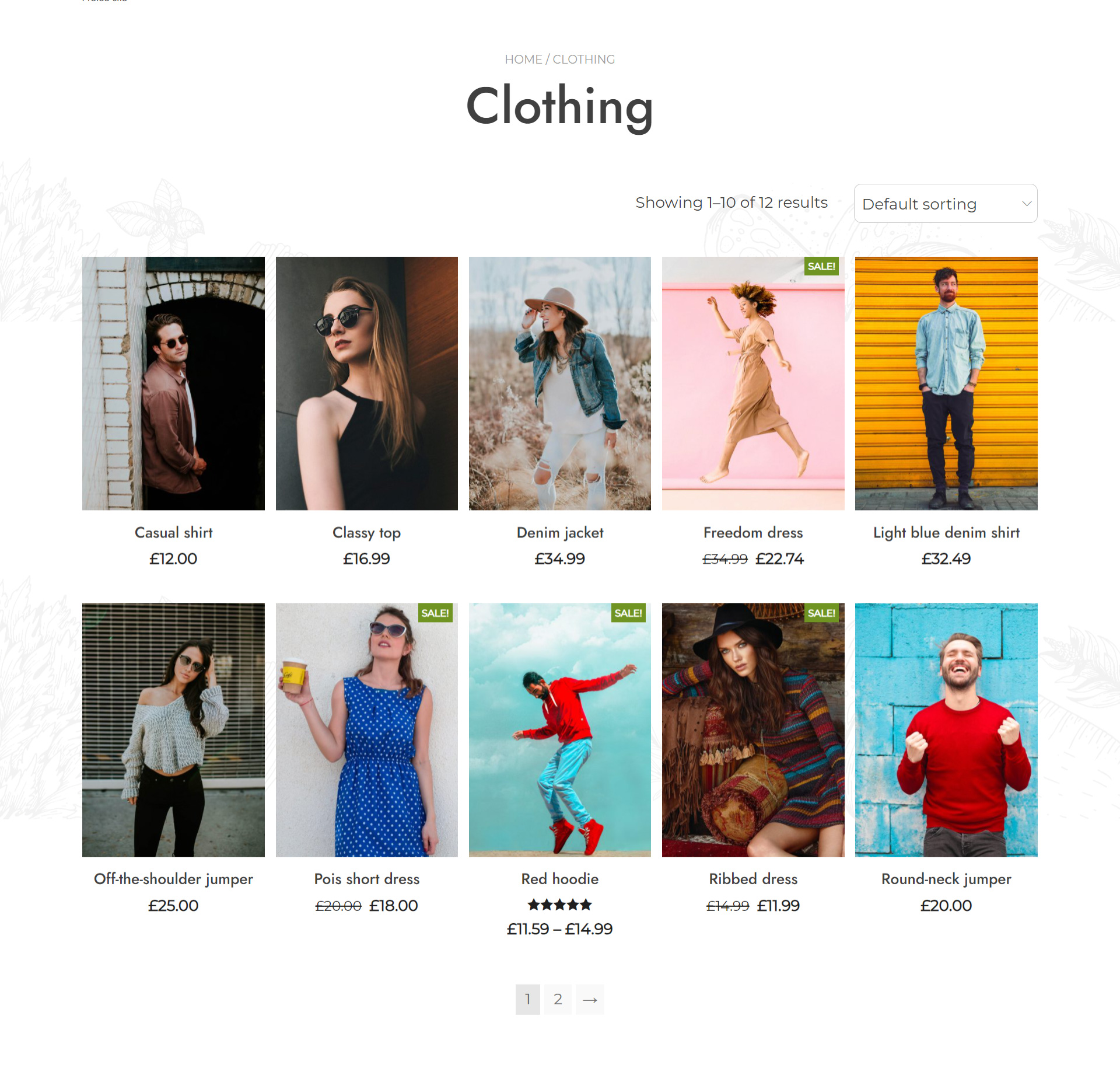Click the Red hoodie star rating
Screen dimensions: 1120x1065
(560, 905)
